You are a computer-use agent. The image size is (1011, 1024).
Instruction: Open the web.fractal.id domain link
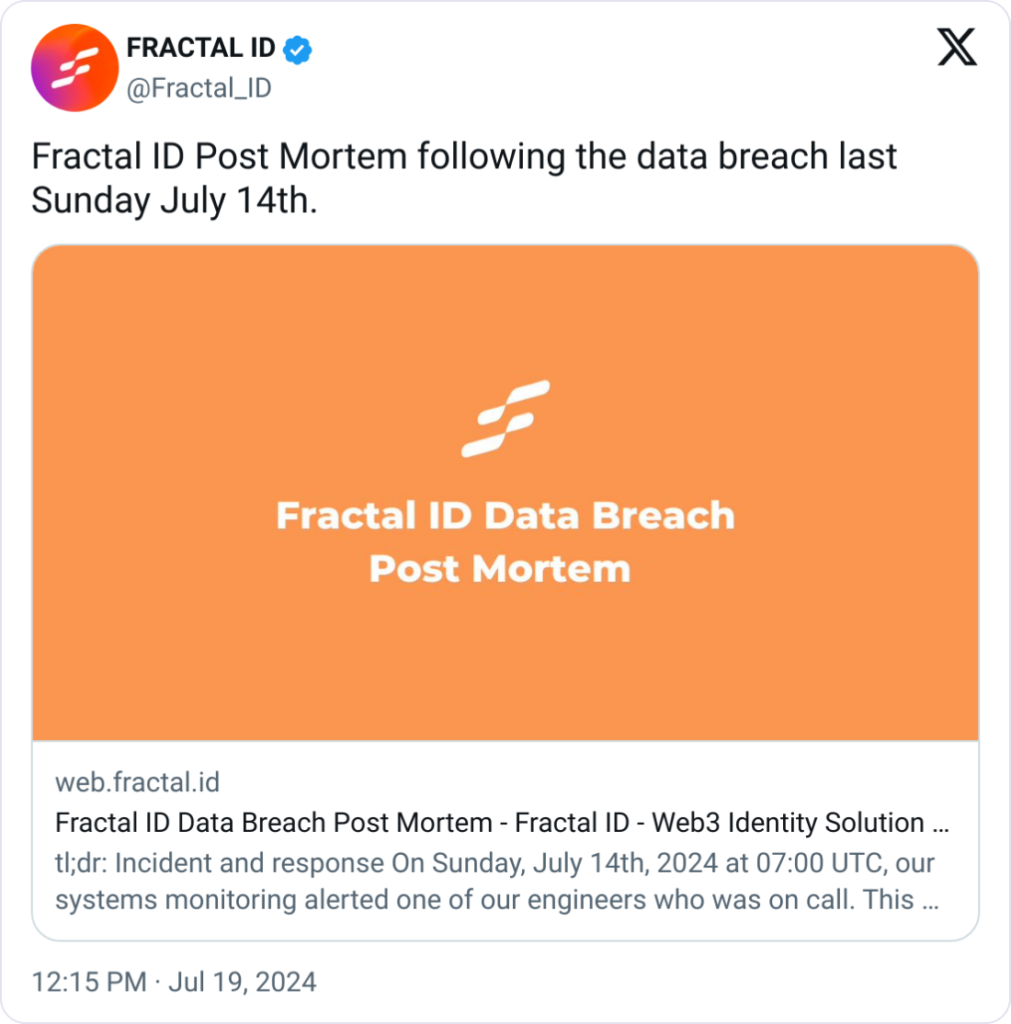[x=137, y=781]
